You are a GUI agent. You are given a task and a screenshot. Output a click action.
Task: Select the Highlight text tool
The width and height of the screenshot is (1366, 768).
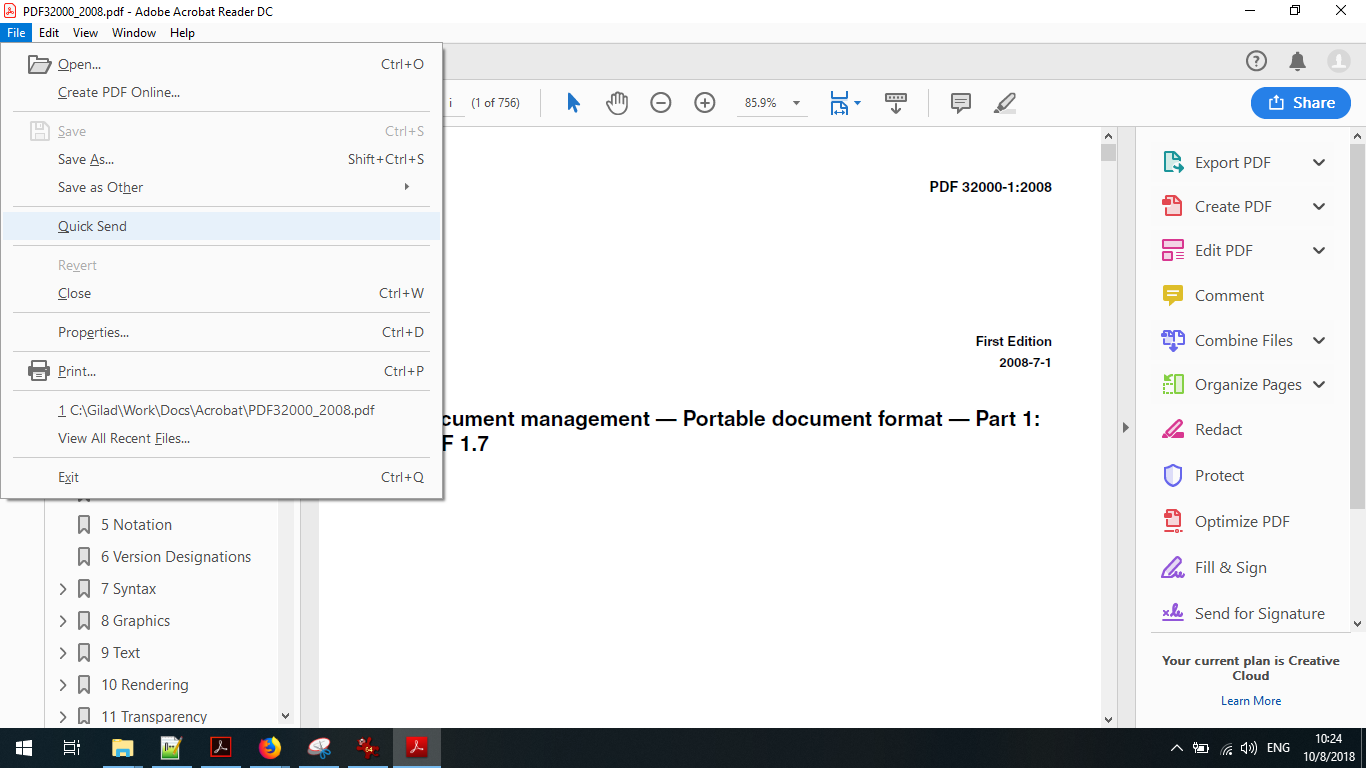(1004, 102)
